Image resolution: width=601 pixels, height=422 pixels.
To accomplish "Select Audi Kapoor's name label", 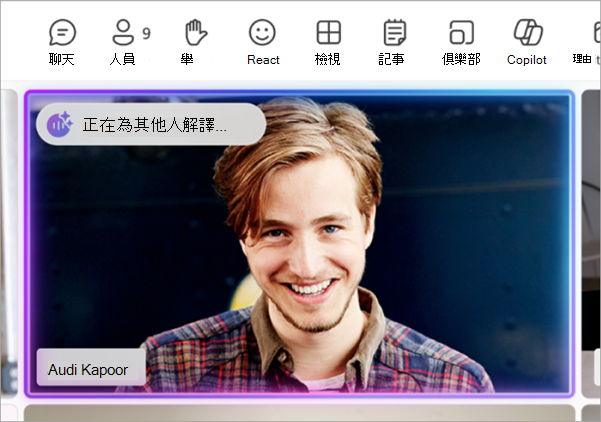I will tap(91, 369).
